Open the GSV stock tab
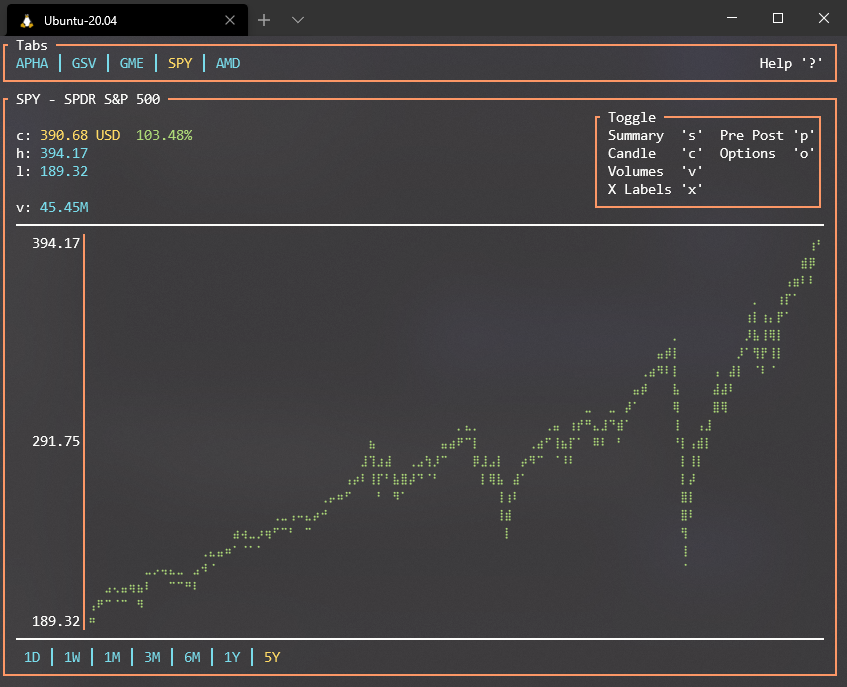Image resolution: width=847 pixels, height=687 pixels. click(84, 63)
